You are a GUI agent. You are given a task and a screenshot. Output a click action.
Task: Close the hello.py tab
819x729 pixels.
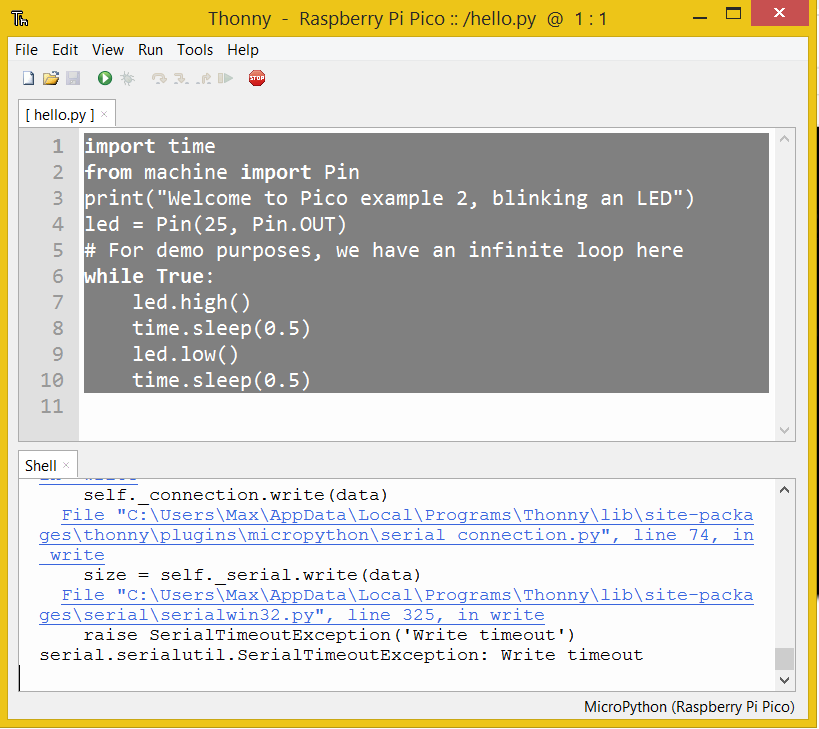click(x=104, y=114)
